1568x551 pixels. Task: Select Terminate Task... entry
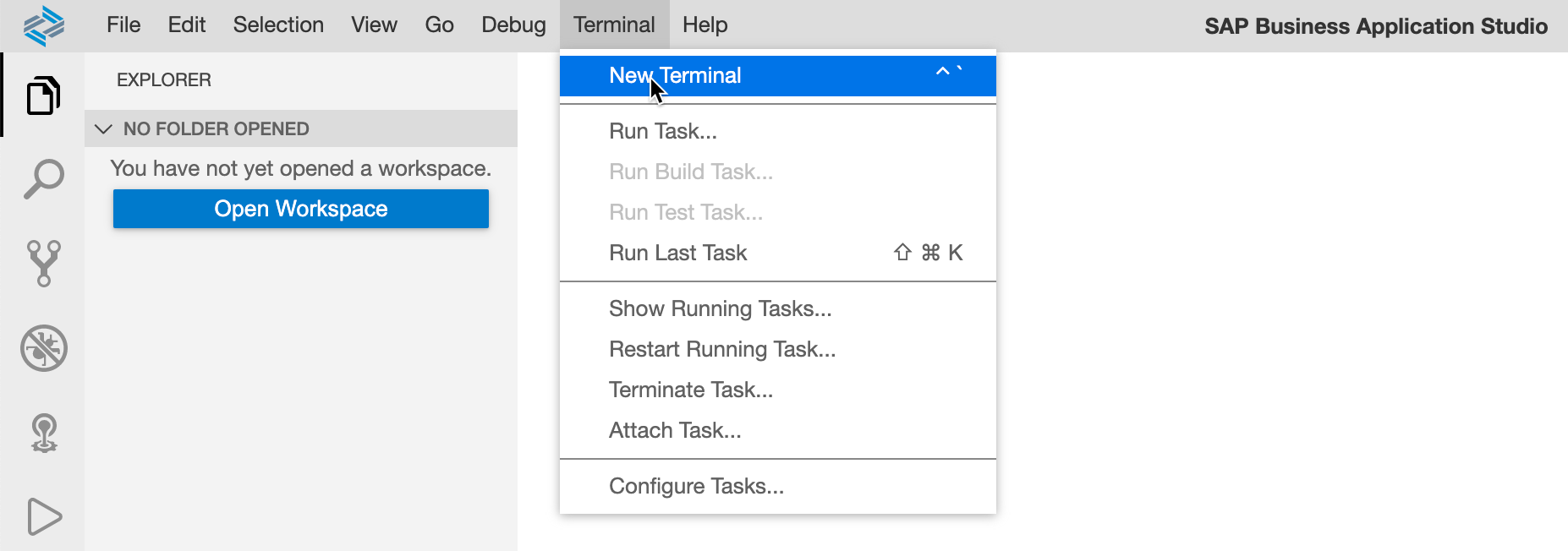[778, 390]
